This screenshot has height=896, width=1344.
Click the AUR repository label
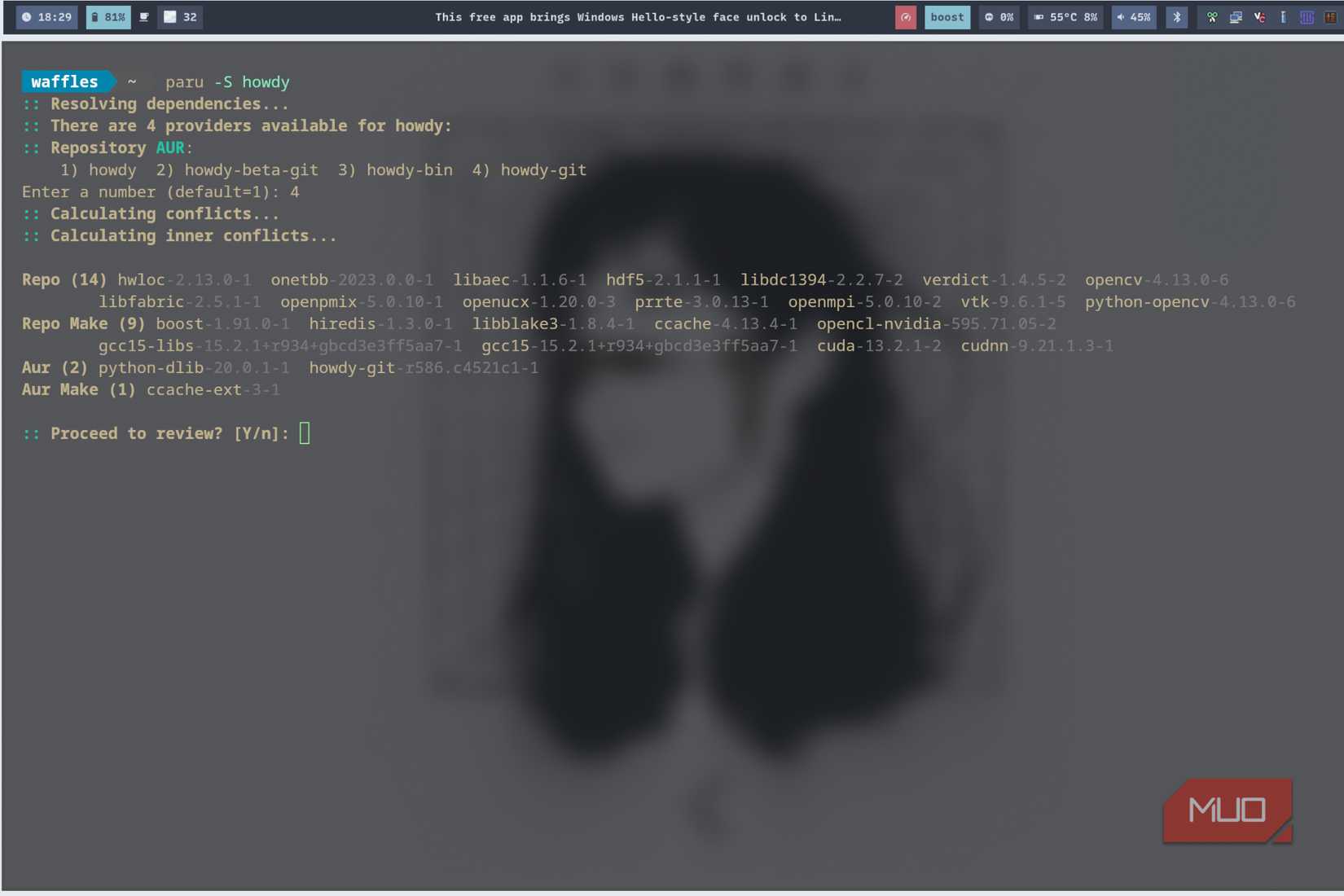[170, 148]
